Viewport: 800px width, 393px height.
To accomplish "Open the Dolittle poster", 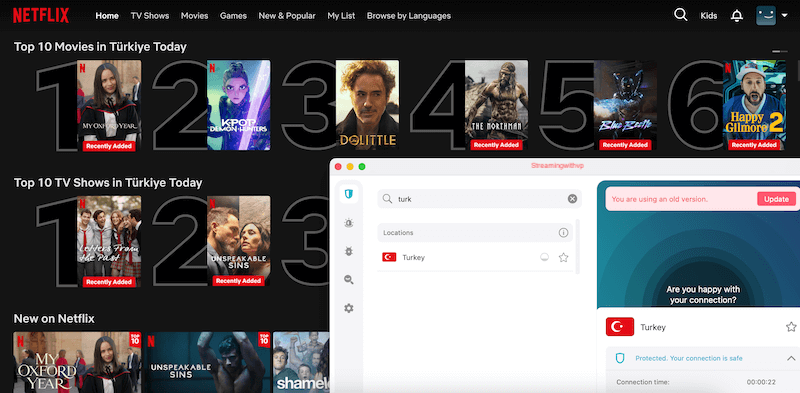I will pos(367,106).
